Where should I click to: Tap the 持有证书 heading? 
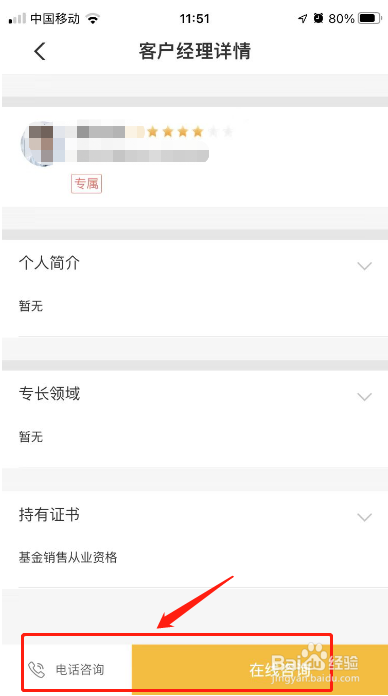[x=49, y=514]
